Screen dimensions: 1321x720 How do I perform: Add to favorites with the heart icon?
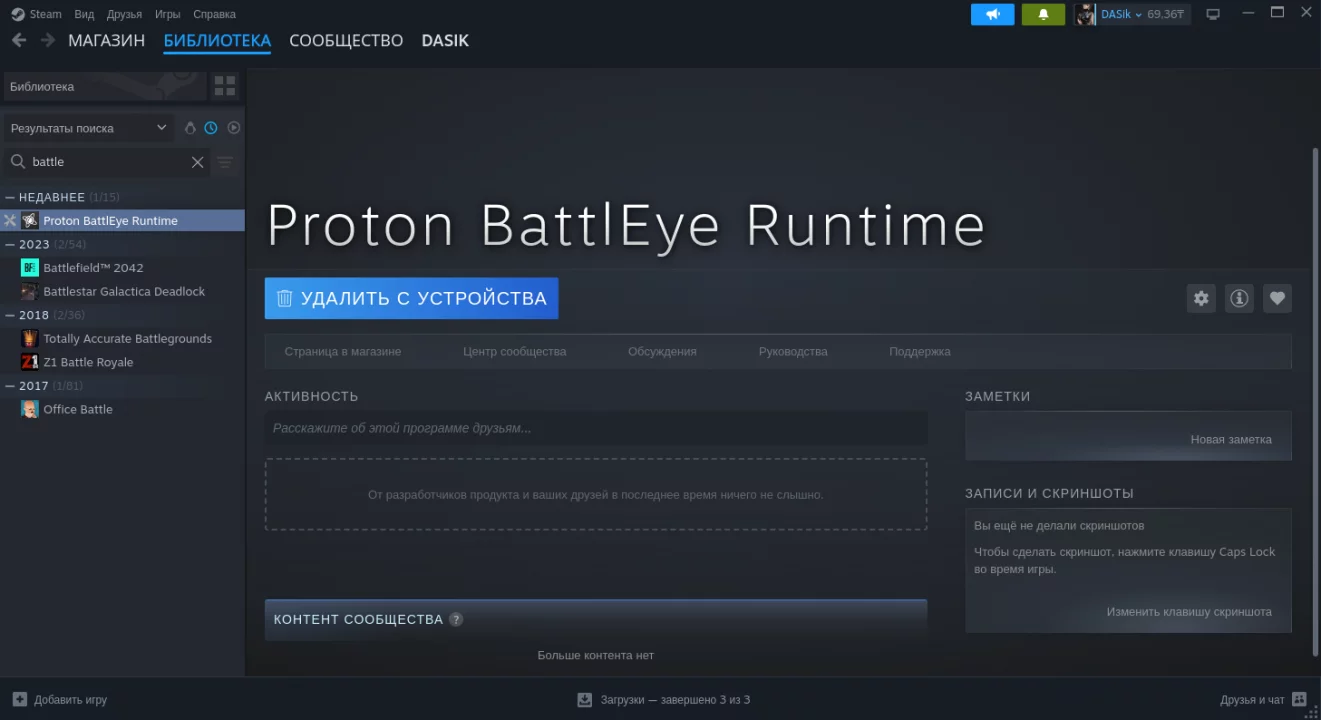point(1277,298)
